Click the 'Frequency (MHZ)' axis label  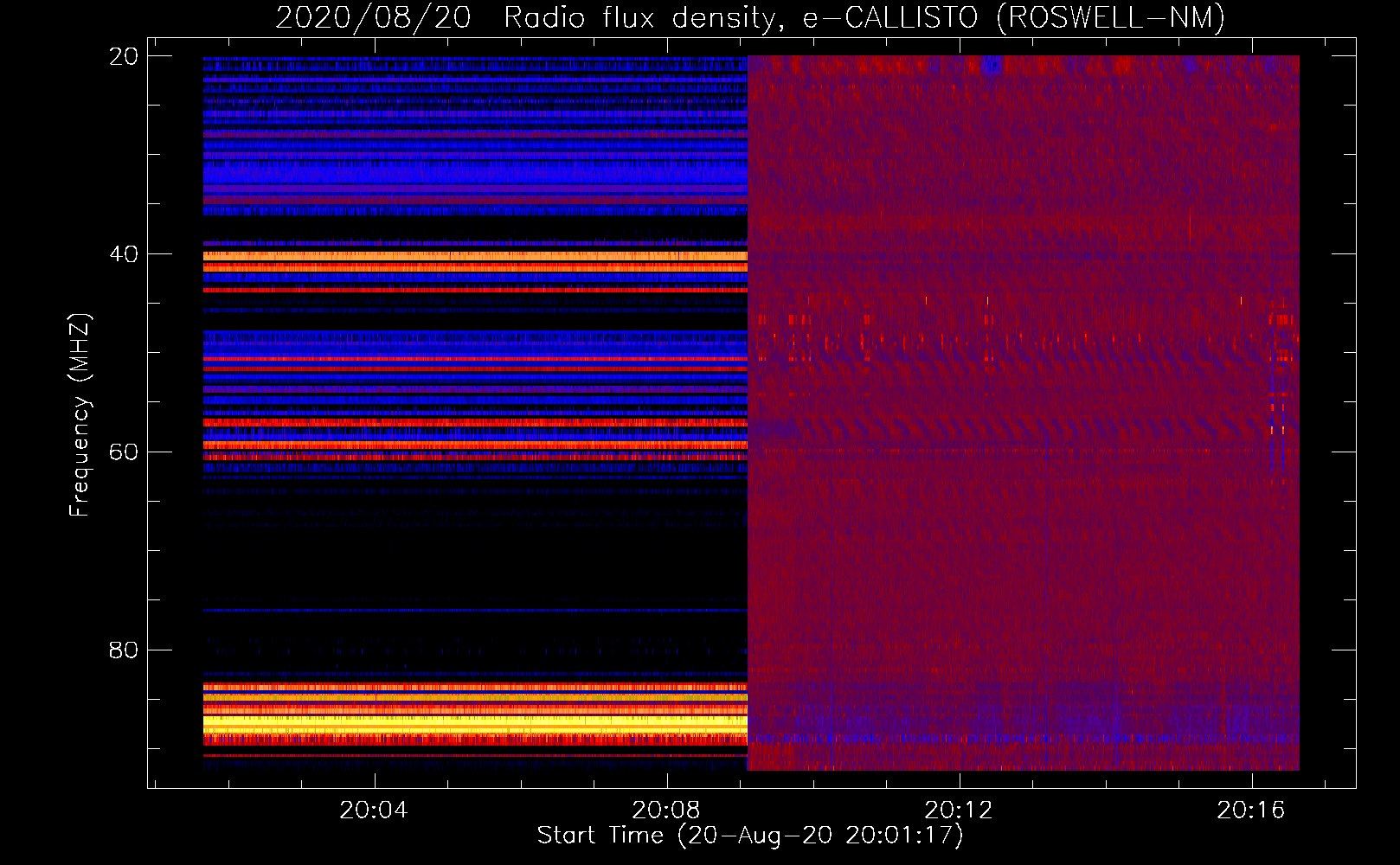pos(79,415)
